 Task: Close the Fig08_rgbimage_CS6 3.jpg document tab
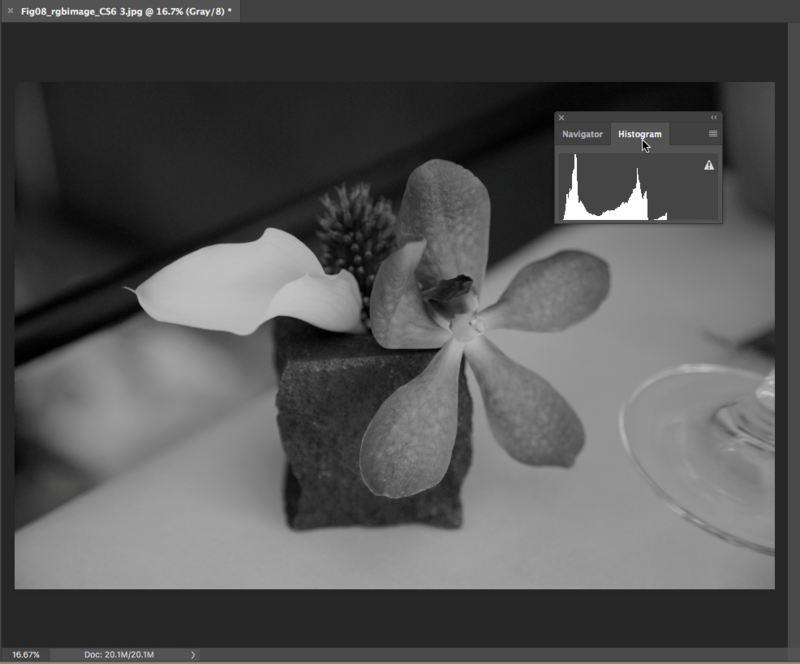click(10, 10)
